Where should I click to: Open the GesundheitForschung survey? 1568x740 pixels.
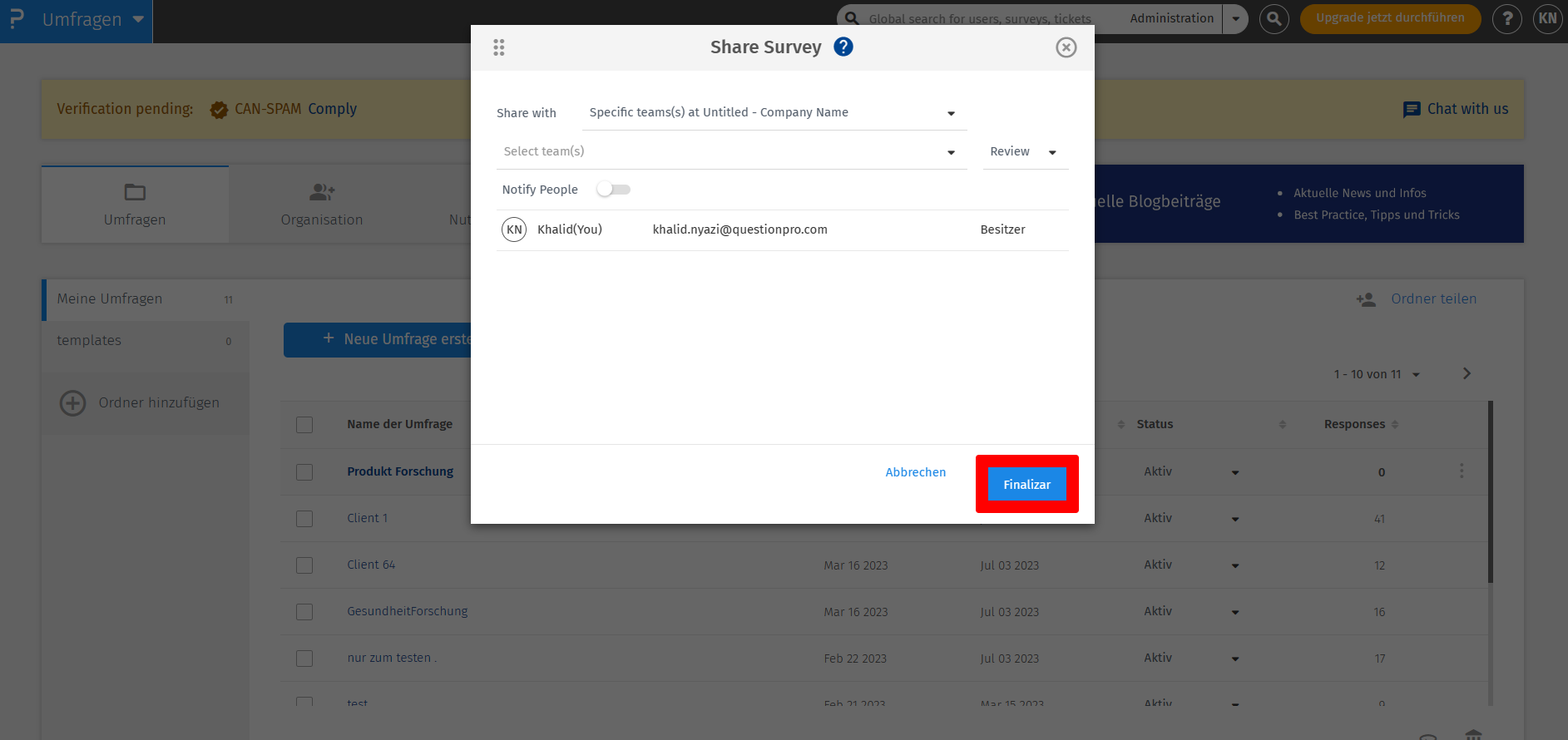tap(407, 611)
